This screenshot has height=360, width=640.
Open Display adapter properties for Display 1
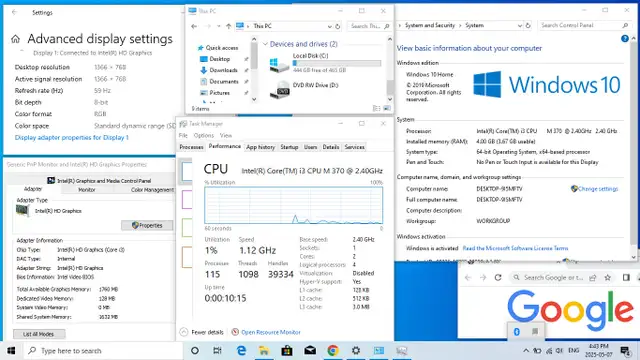click(x=71, y=138)
